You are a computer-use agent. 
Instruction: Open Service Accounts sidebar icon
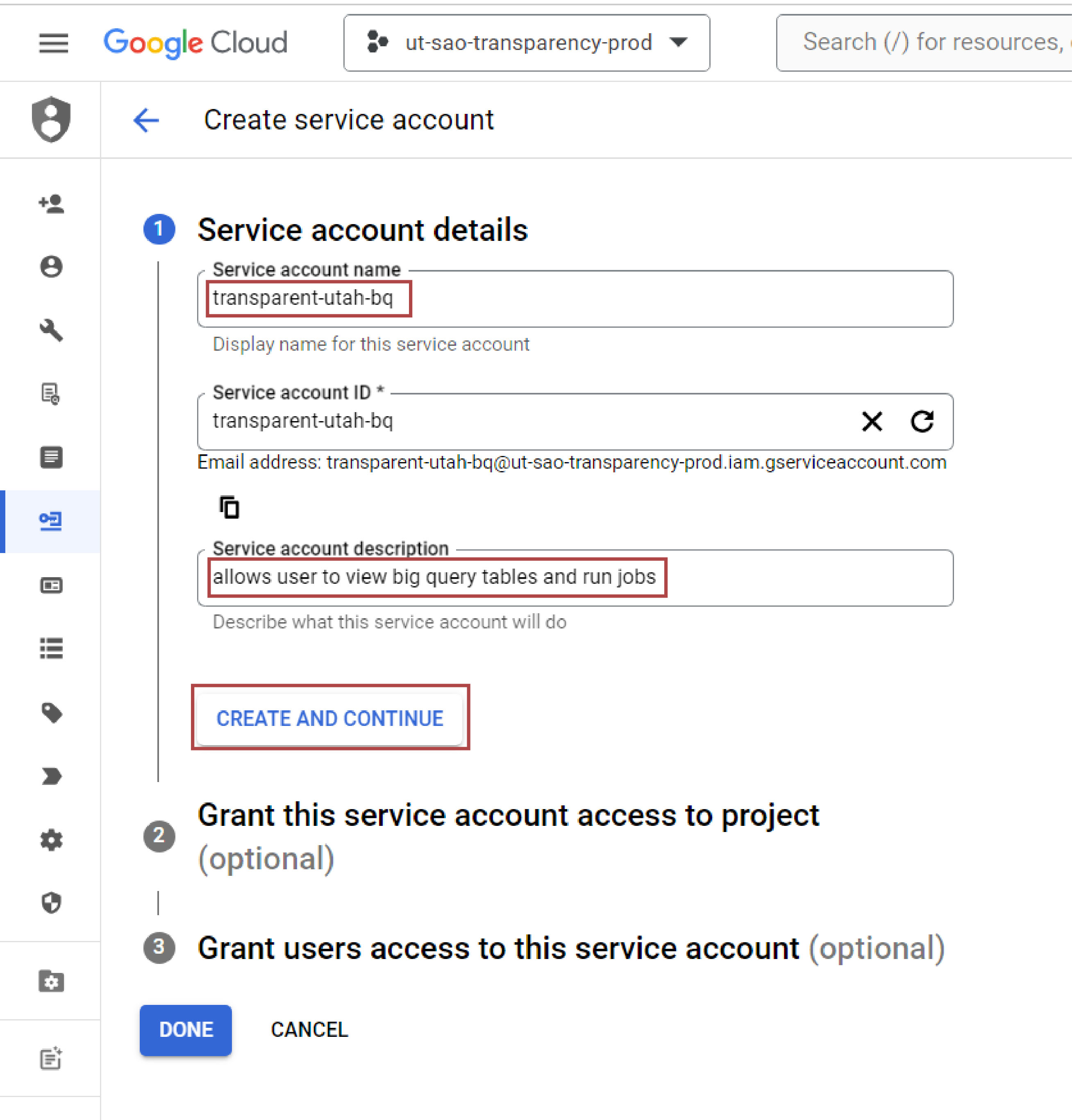tap(51, 521)
